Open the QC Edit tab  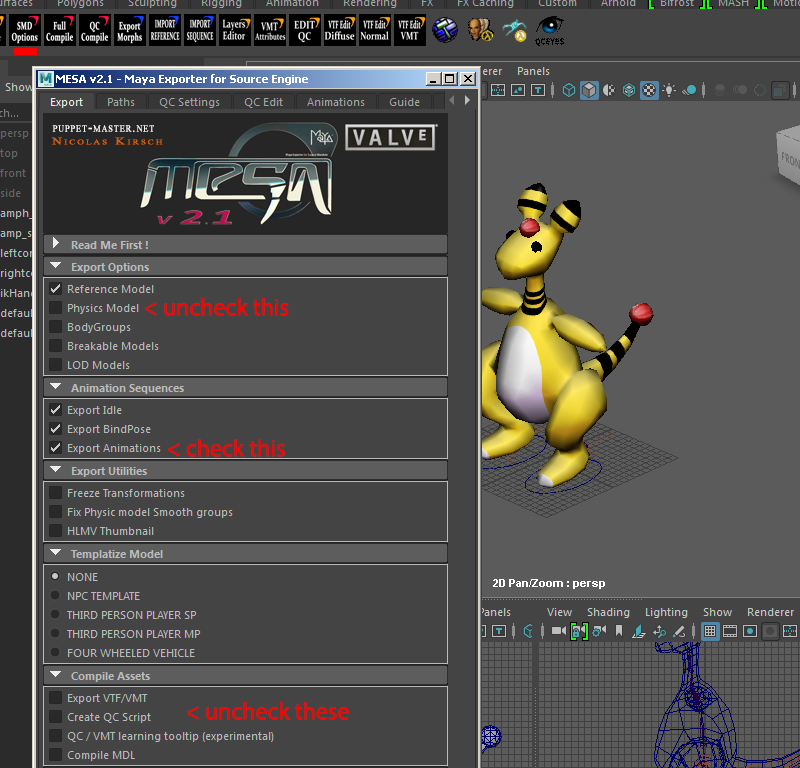tap(263, 102)
